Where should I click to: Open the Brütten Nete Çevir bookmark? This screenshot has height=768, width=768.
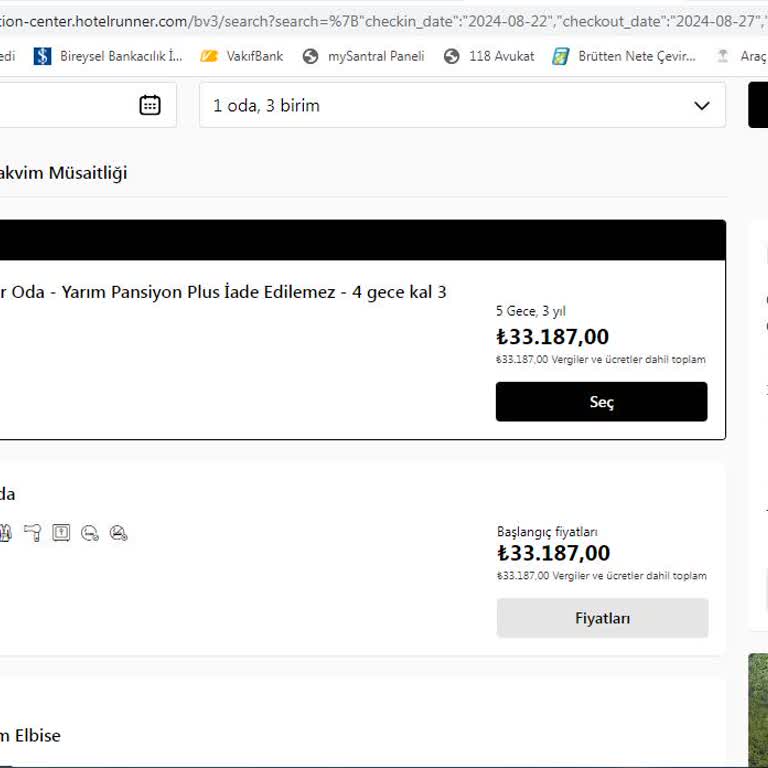pos(624,56)
